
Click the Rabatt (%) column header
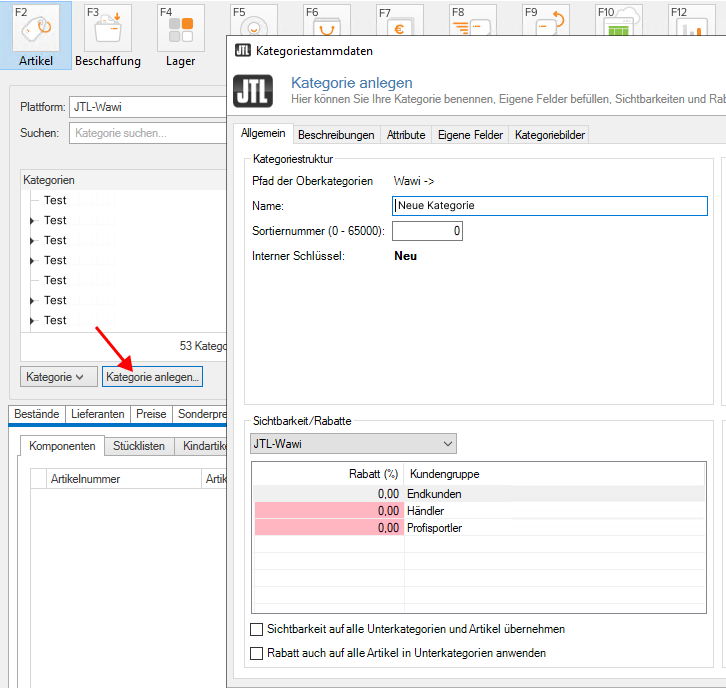pos(329,474)
